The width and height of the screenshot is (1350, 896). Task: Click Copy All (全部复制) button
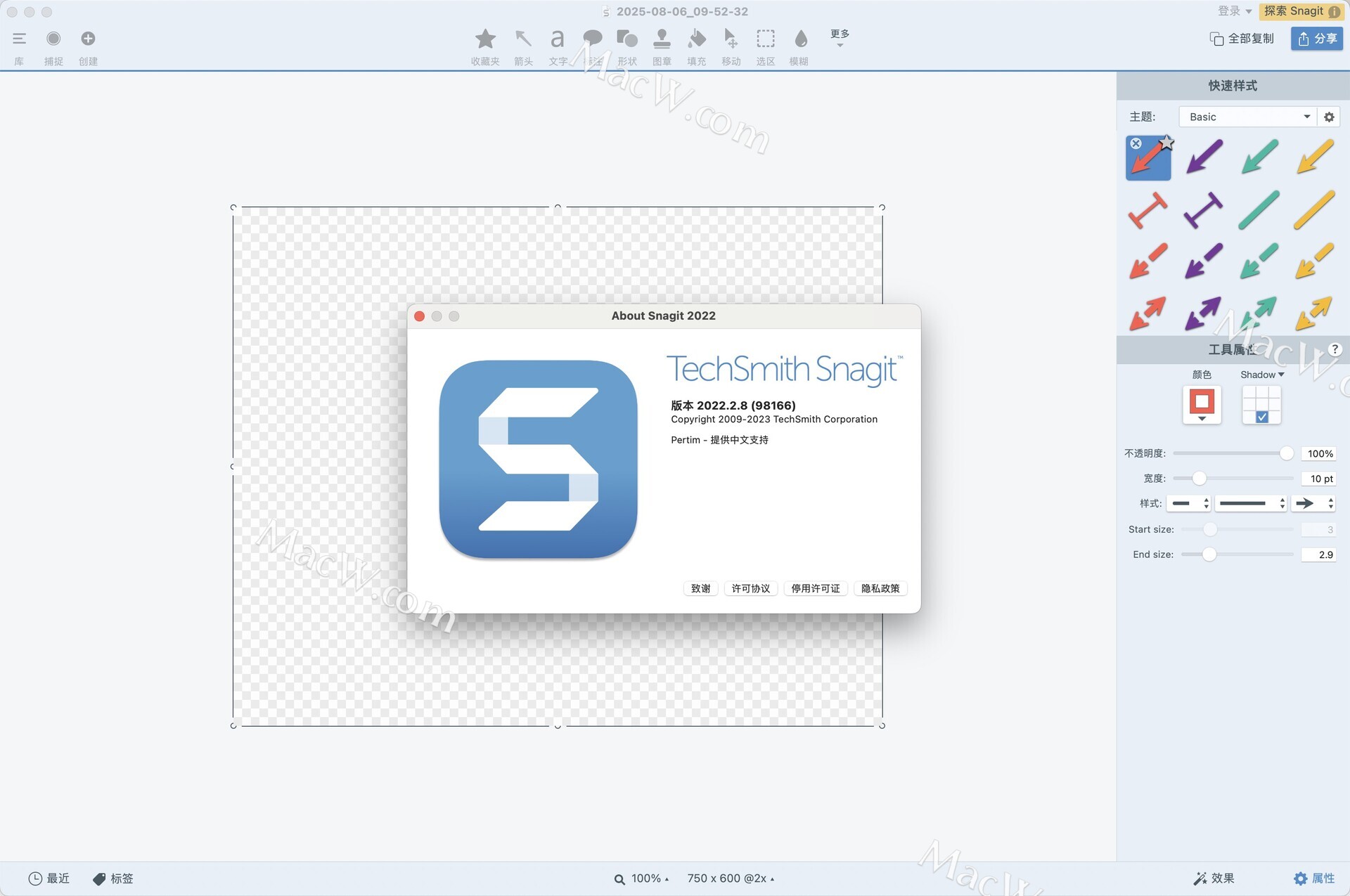point(1242,39)
